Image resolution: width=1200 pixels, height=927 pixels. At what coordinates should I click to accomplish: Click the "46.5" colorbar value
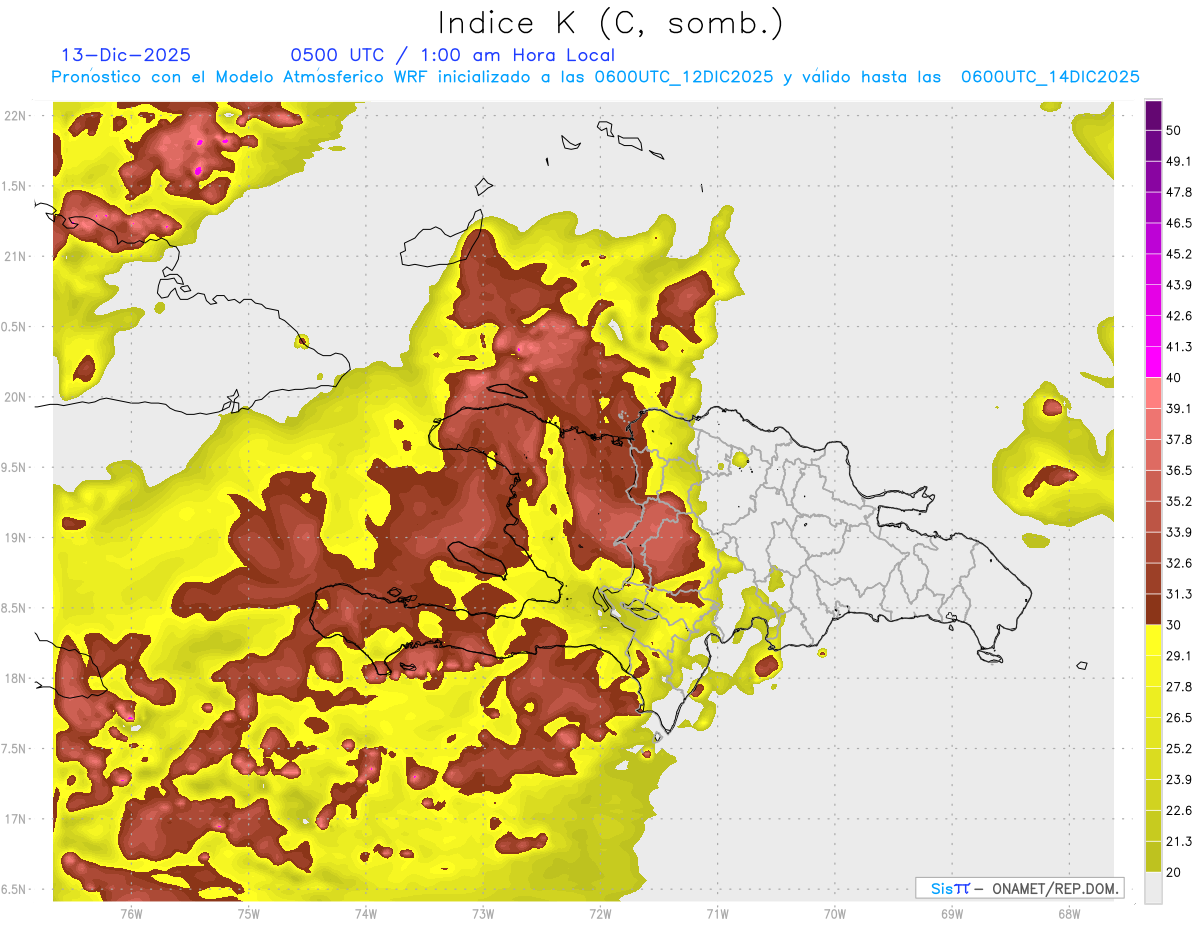[x=1179, y=223]
